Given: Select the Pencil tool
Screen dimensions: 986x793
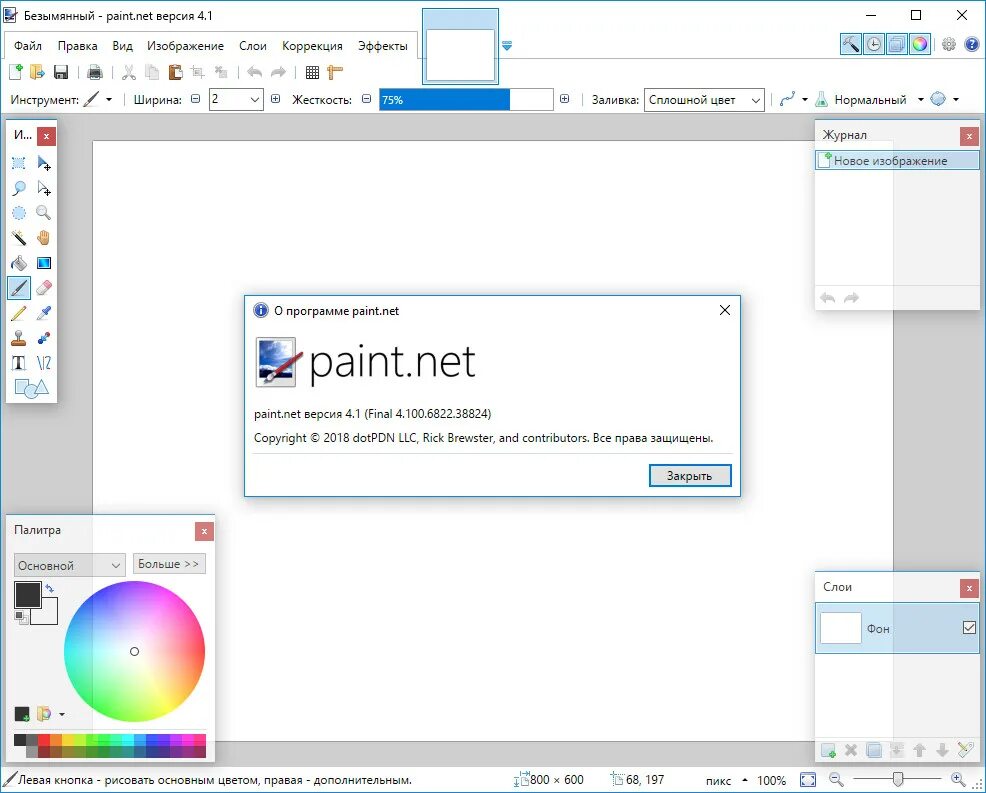Looking at the screenshot, I should click(19, 313).
